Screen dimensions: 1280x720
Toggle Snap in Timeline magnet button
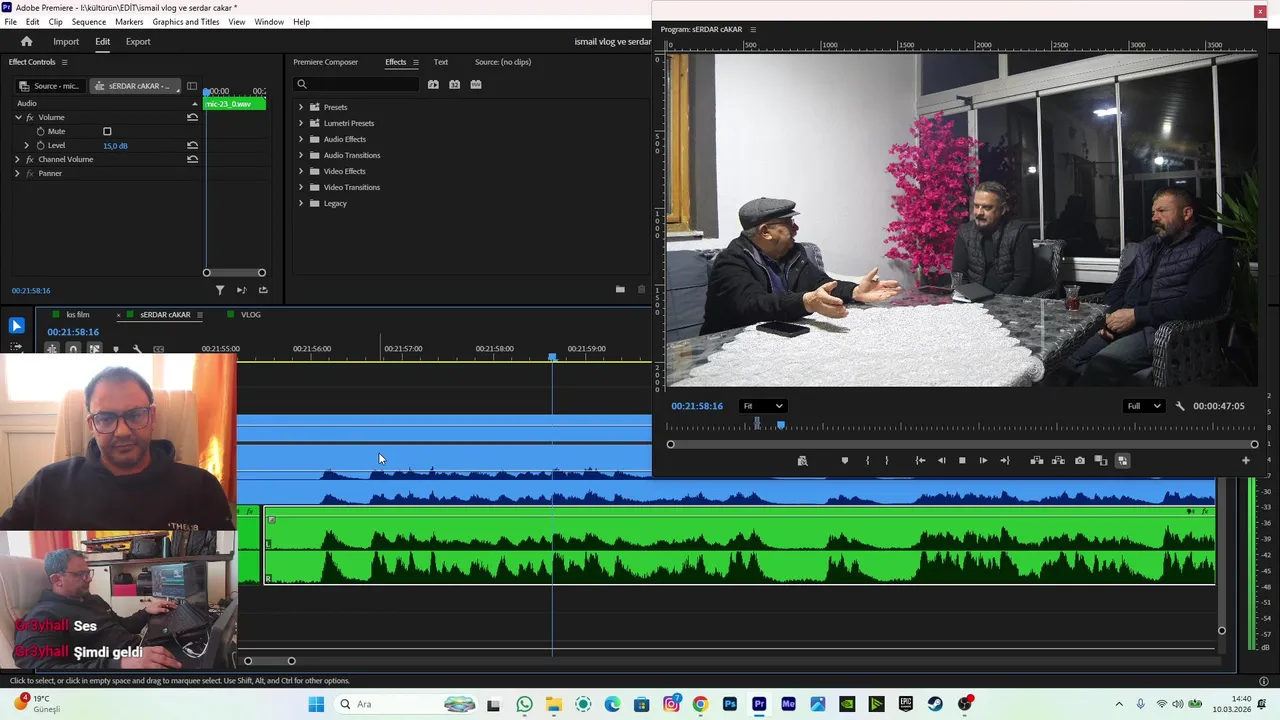coord(73,349)
